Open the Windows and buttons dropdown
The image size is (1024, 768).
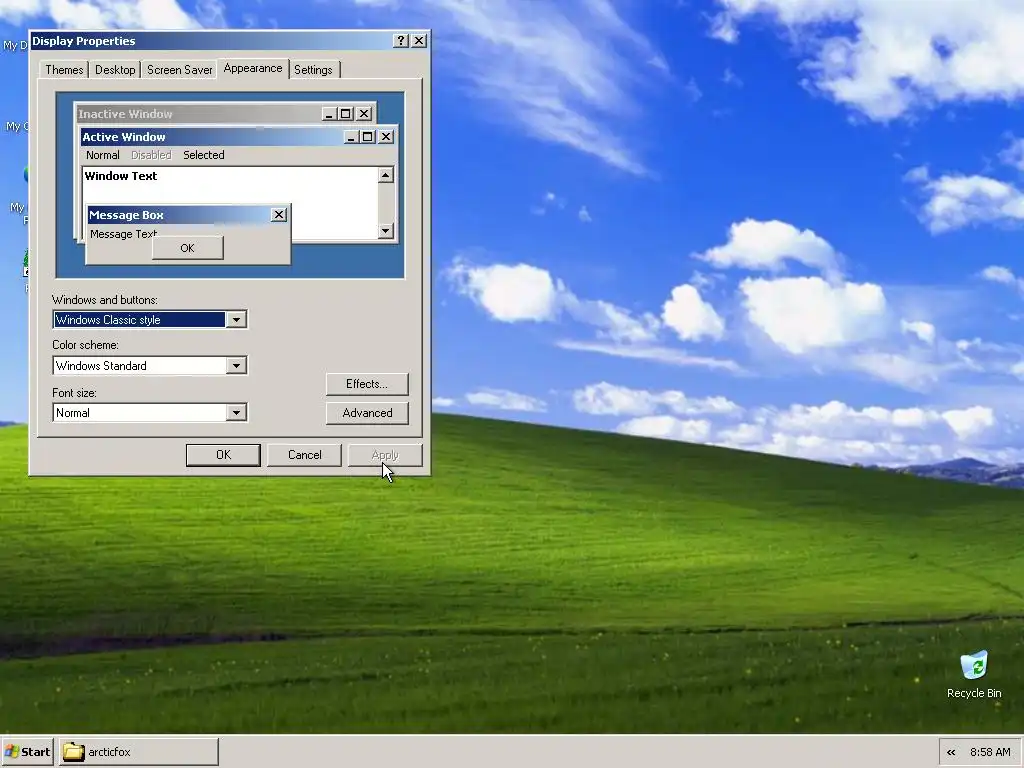(x=236, y=319)
